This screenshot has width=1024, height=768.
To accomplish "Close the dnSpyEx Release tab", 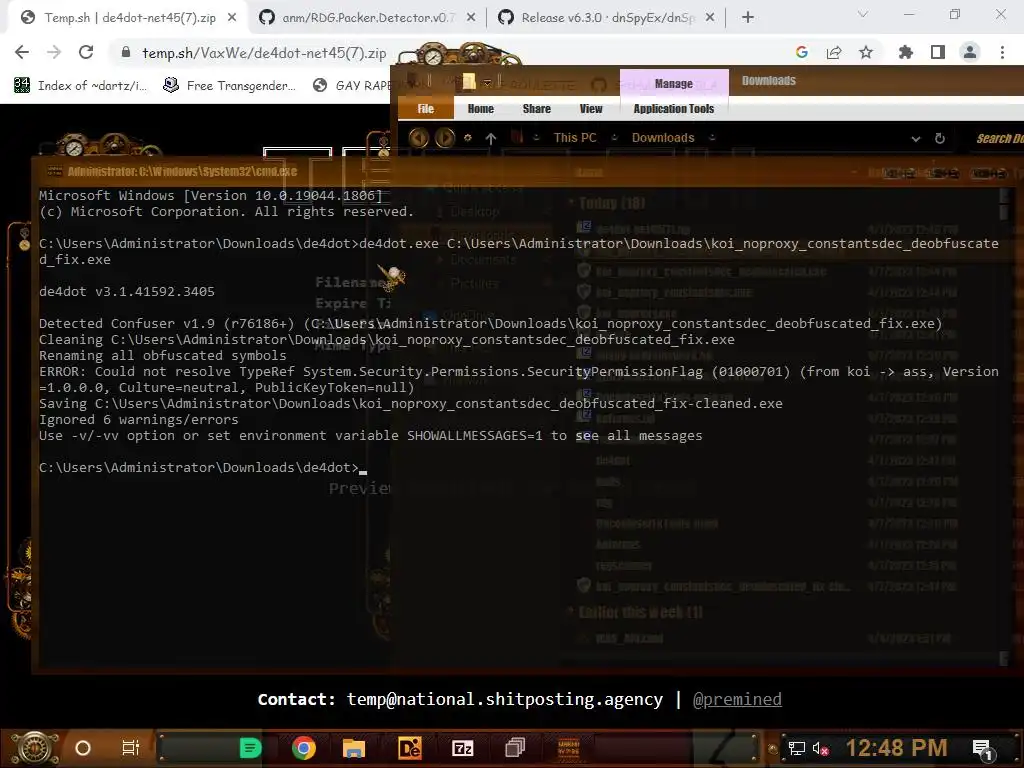I will point(711,18).
